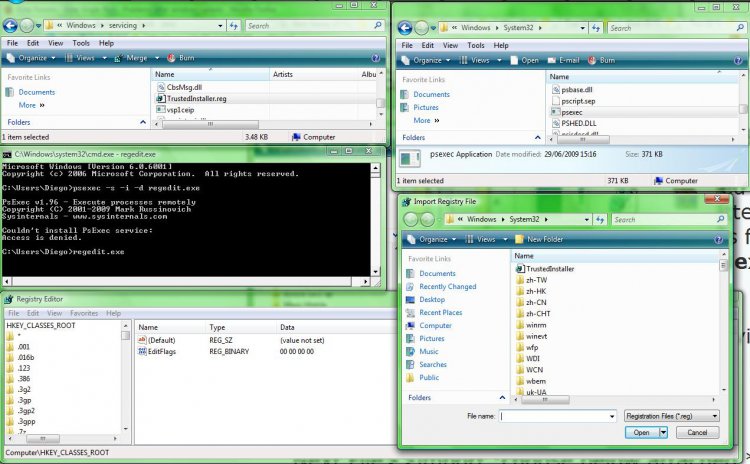Click Back arrow in System32 Explorer window
The height and width of the screenshot is (464, 750).
405,28
